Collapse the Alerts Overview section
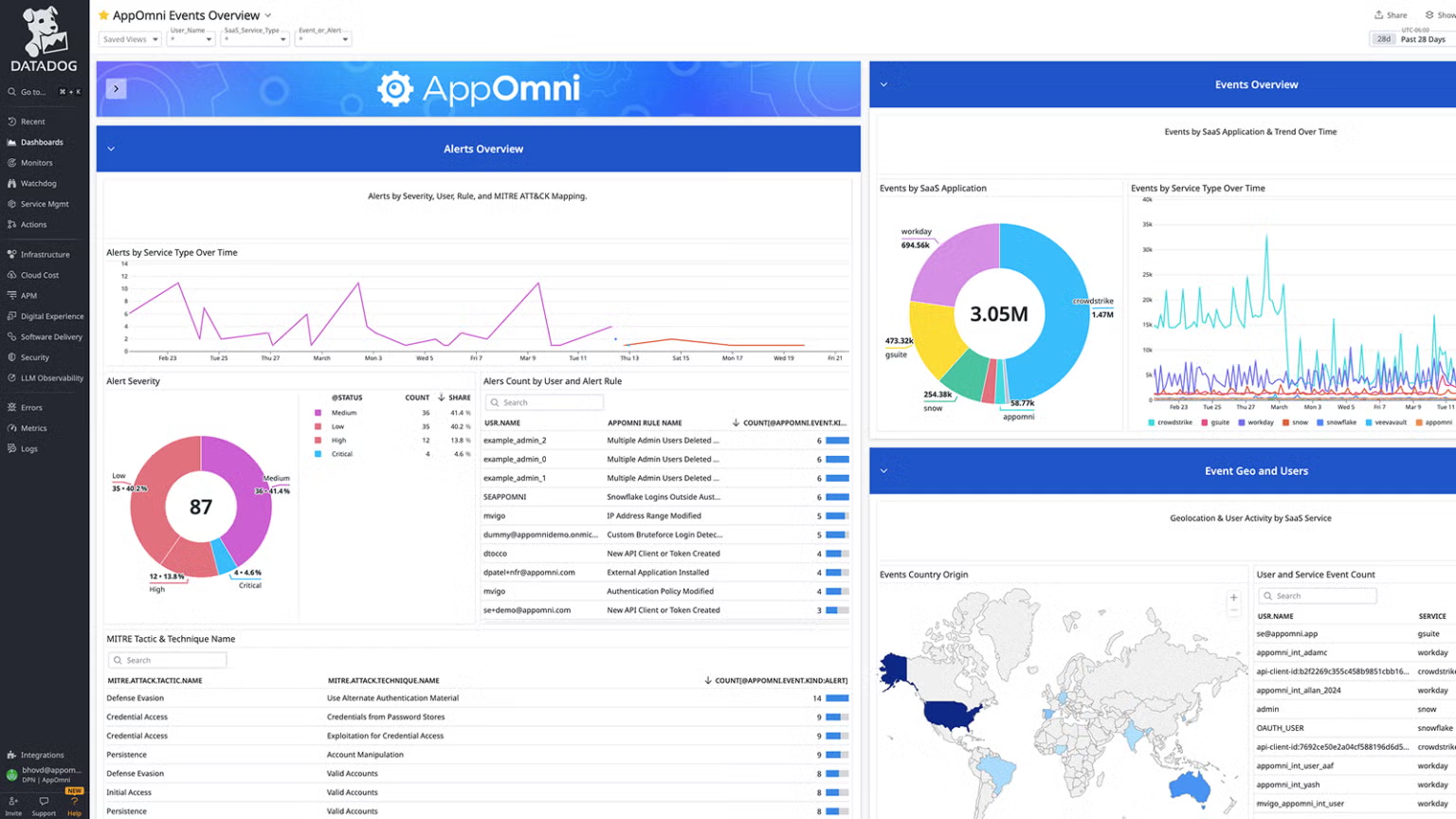The width and height of the screenshot is (1456, 819). point(111,148)
